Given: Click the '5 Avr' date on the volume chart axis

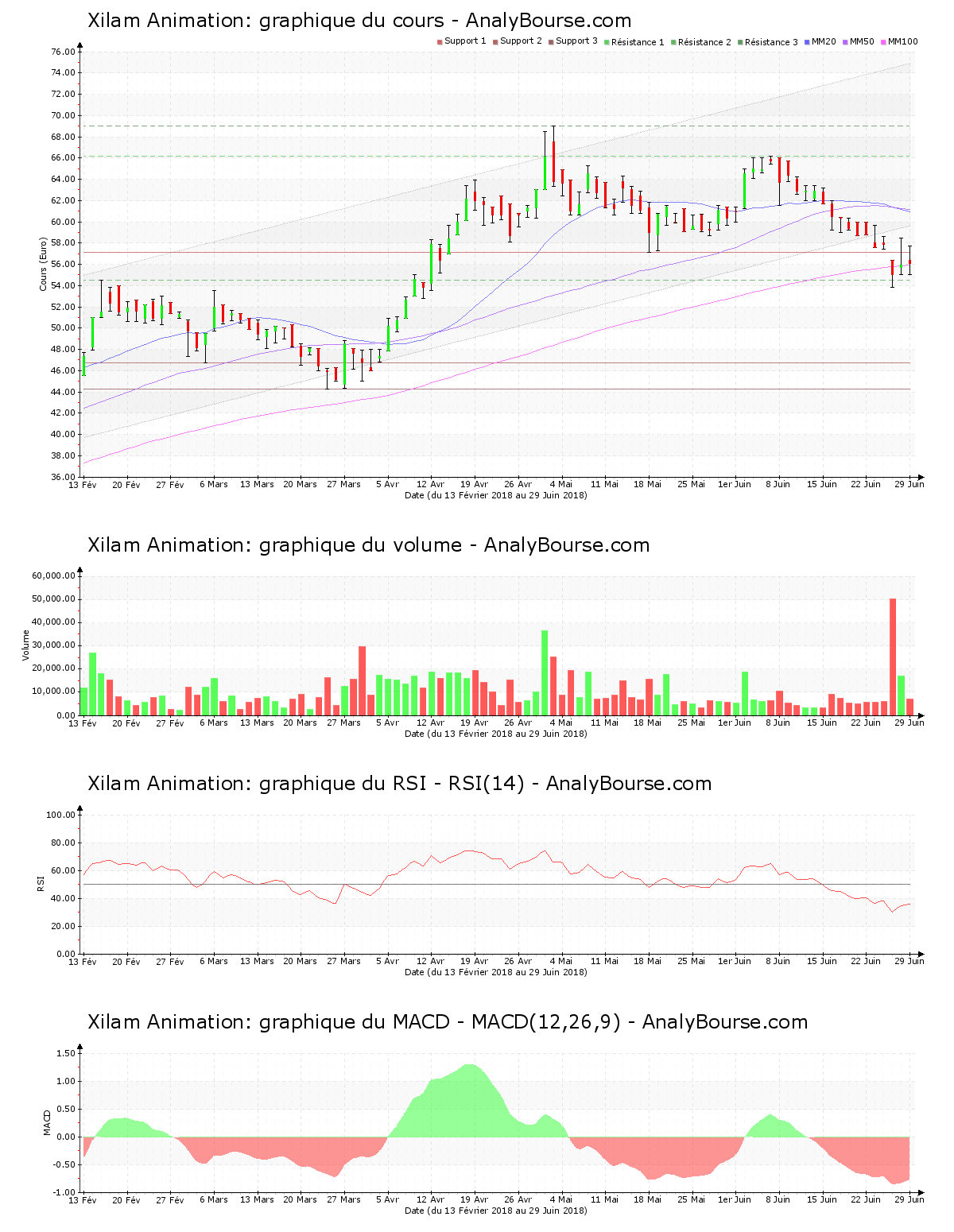Looking at the screenshot, I should coord(387,723).
